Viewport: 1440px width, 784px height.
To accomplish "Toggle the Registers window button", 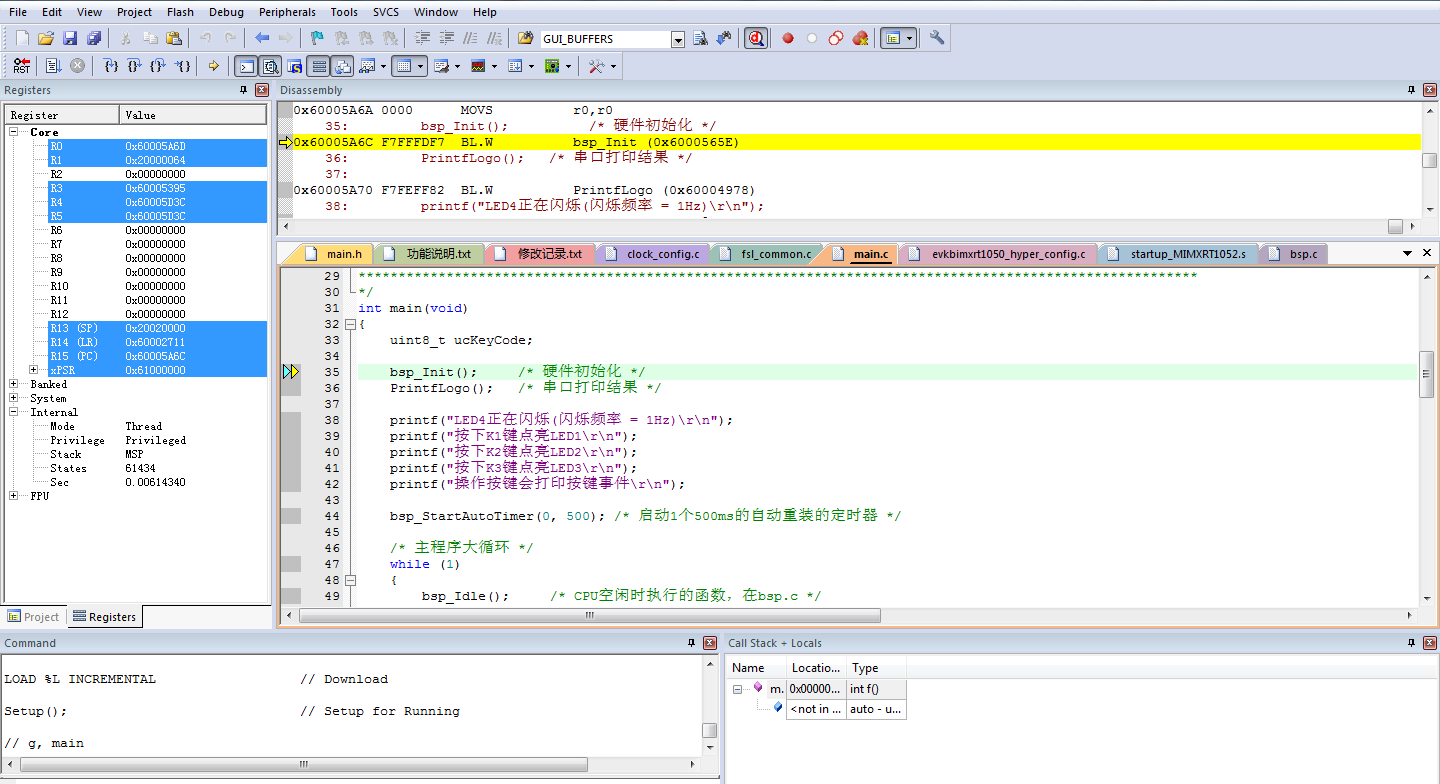I will (318, 66).
